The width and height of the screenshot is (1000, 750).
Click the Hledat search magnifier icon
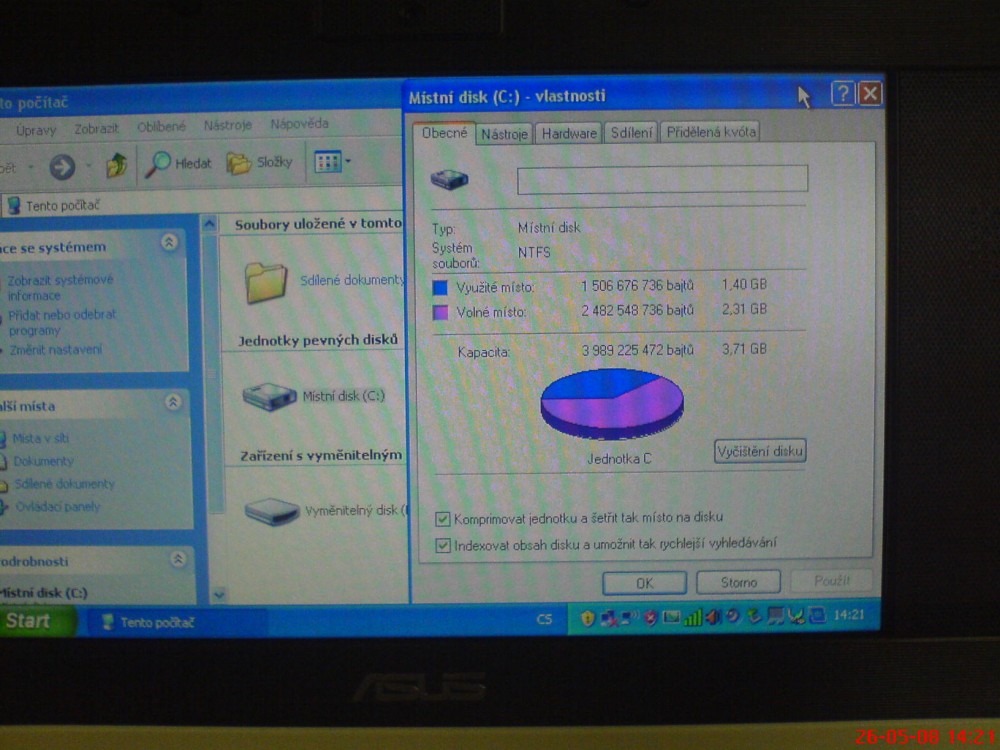click(159, 164)
